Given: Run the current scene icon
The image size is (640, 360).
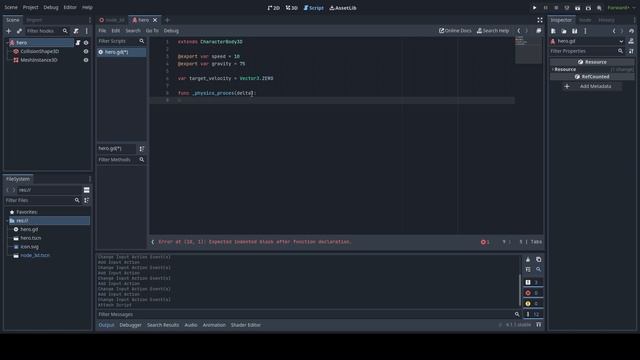Looking at the screenshot, I should 578,8.
